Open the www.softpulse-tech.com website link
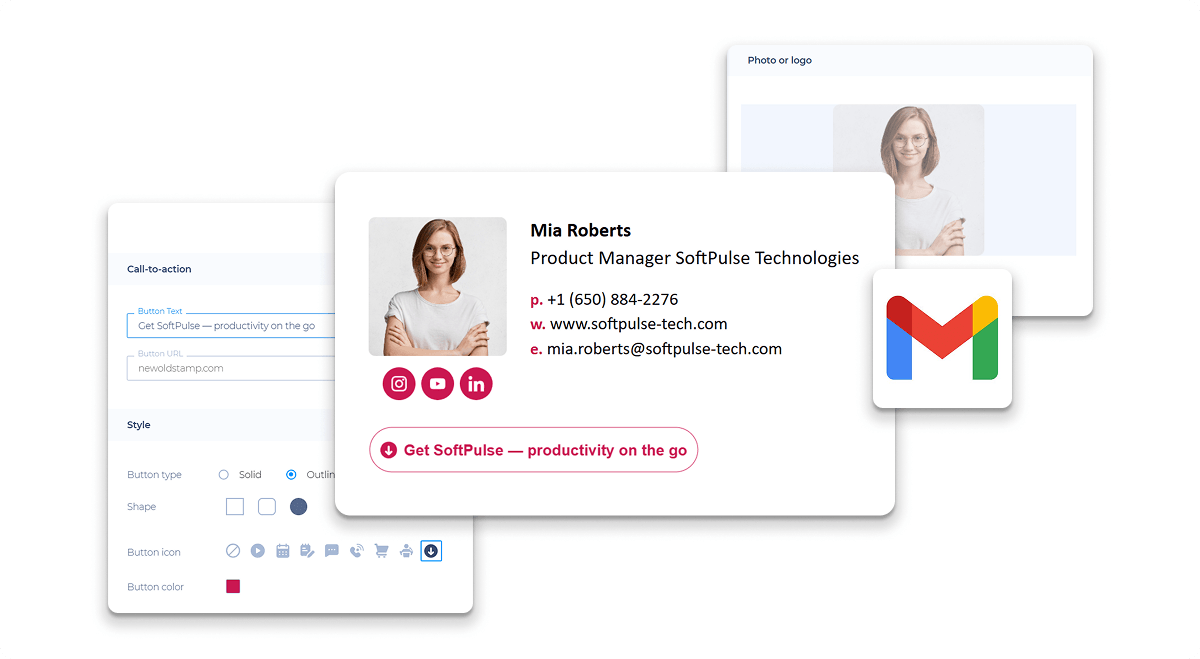The height and width of the screenshot is (659, 1200). (x=639, y=324)
